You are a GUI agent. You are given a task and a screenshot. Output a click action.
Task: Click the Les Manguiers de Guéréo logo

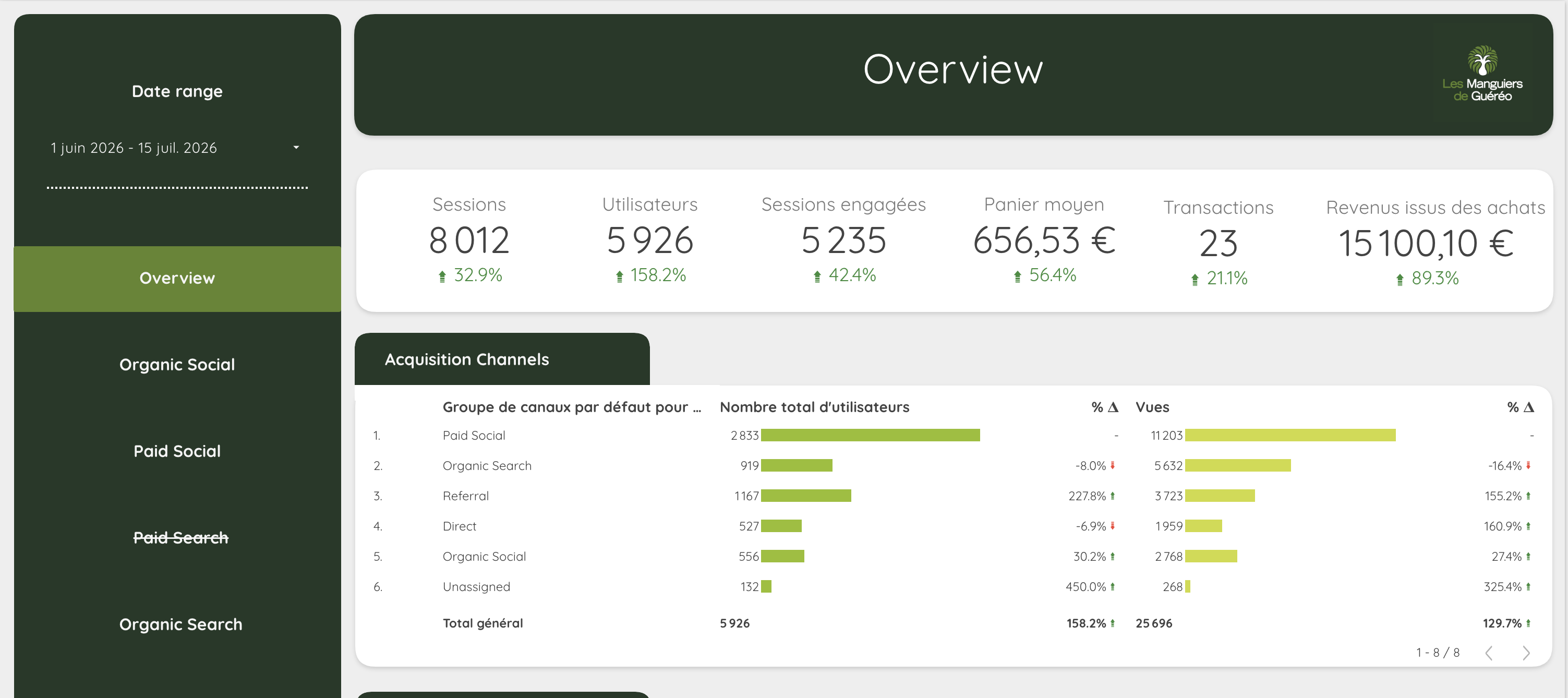[x=1482, y=74]
